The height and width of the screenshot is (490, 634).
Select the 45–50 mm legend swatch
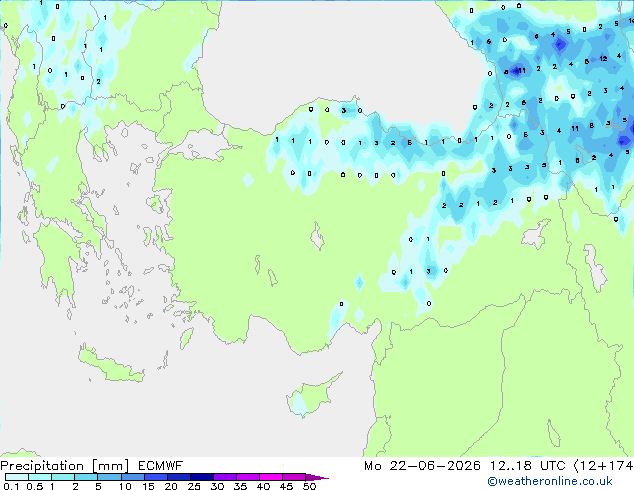(294, 477)
